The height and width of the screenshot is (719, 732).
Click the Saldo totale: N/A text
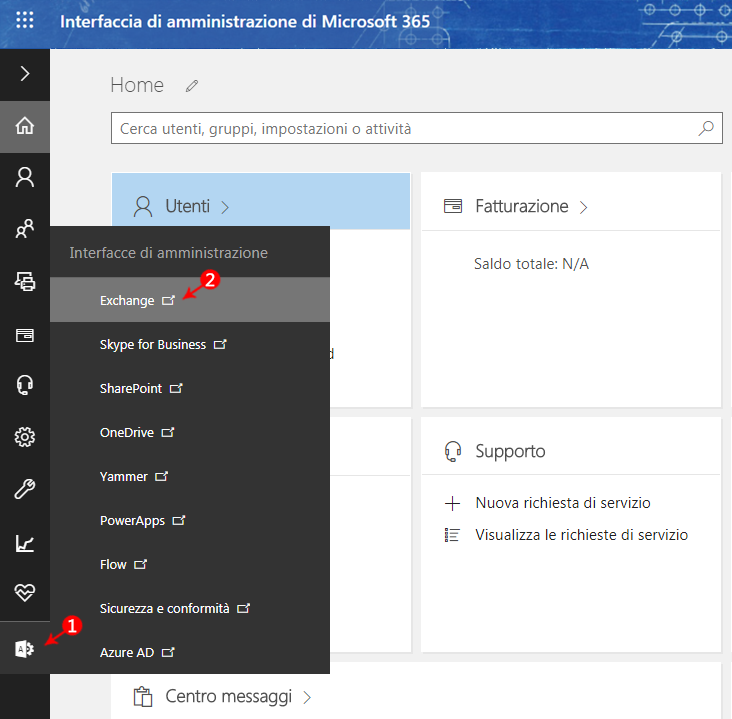[531, 264]
